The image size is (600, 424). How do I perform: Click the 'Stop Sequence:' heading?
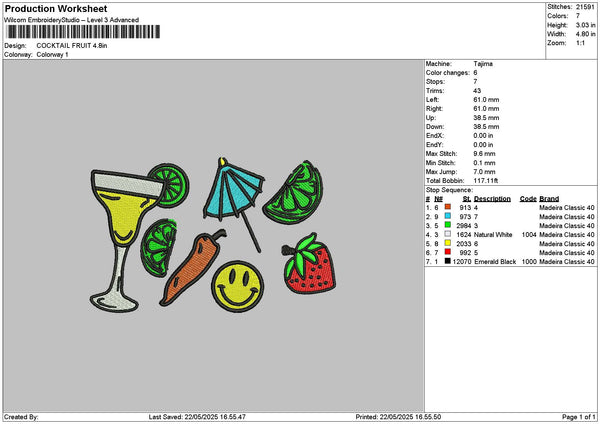click(449, 190)
